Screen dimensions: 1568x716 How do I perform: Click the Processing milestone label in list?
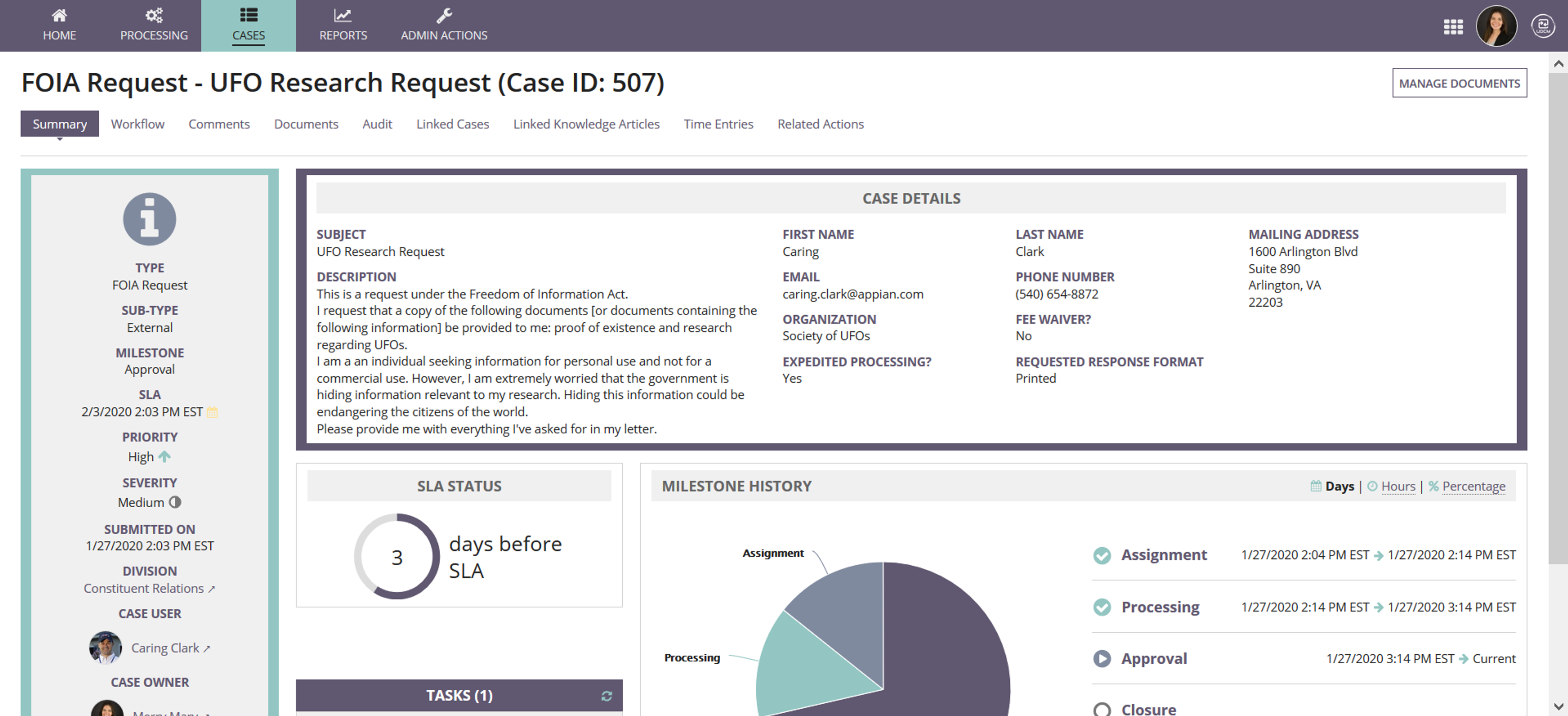click(x=1160, y=607)
